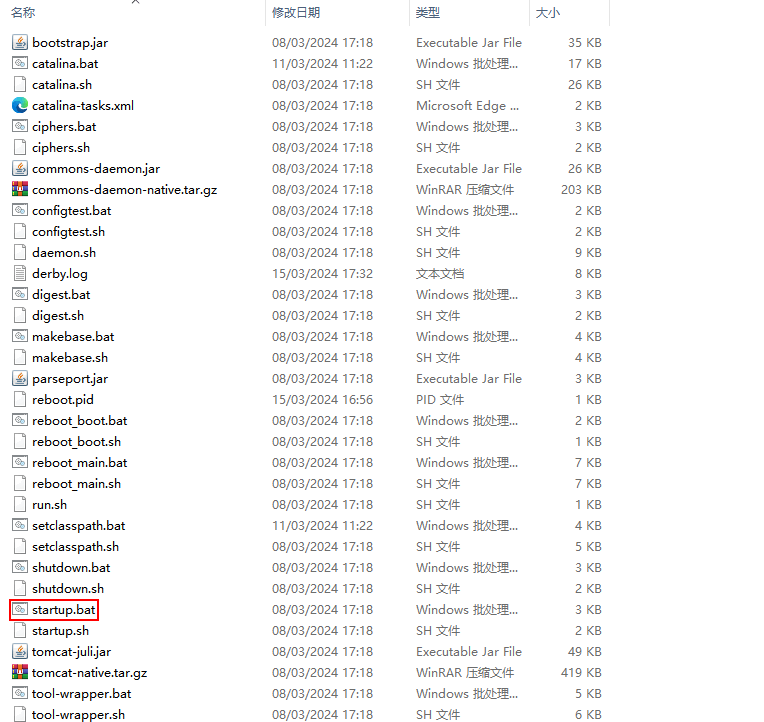Click the reboot.pid blank file icon
The image size is (764, 722).
click(20, 399)
